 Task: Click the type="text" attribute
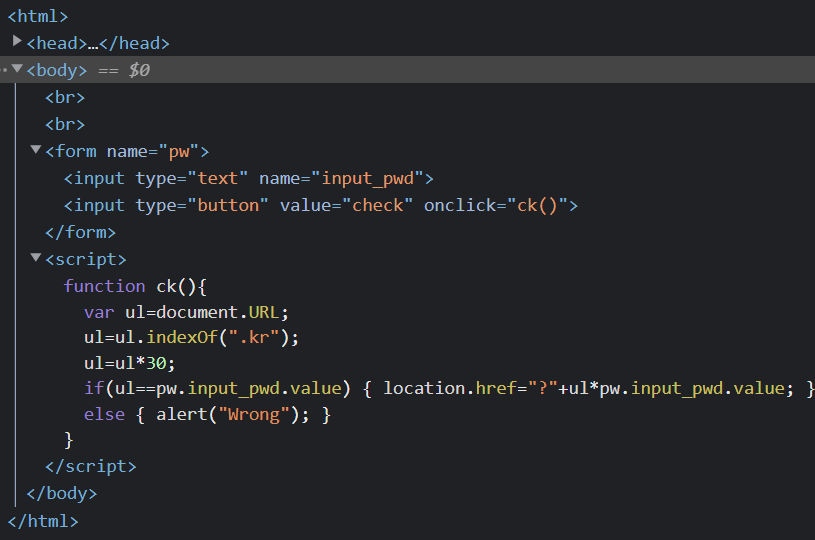[x=191, y=179]
